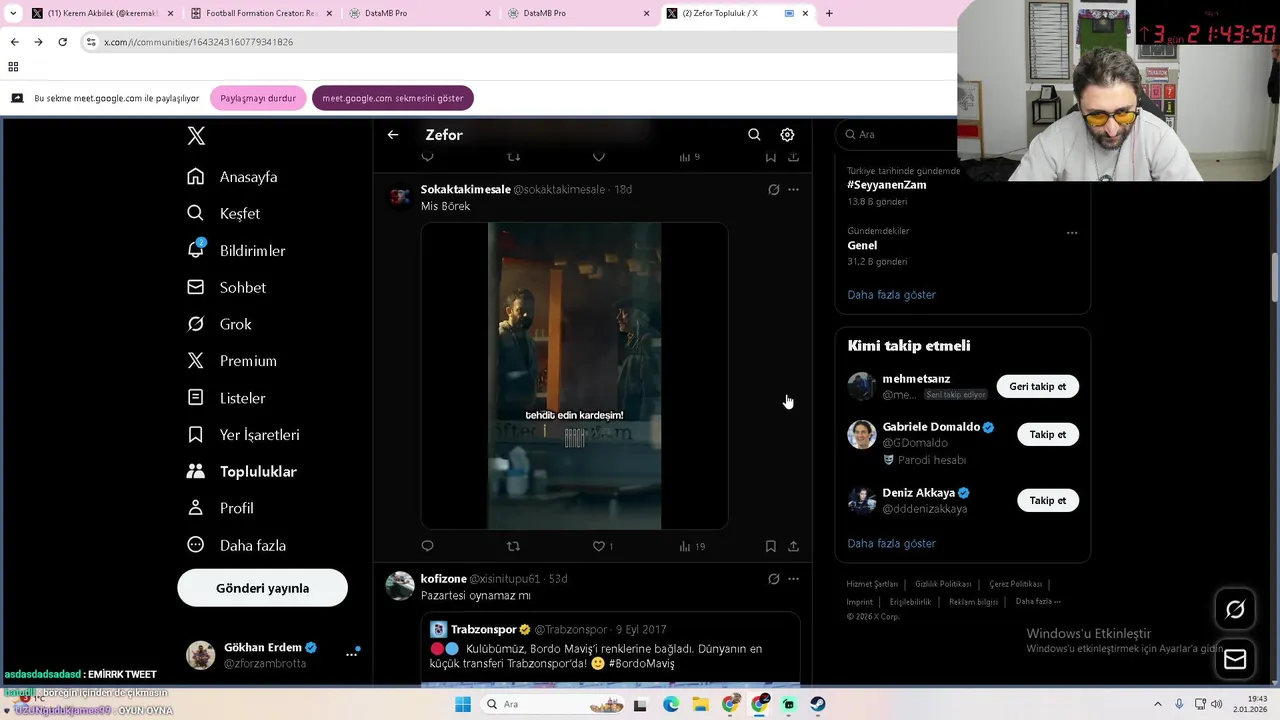The width and height of the screenshot is (1280, 720).
Task: Open the floating messages button
Action: 1235,659
